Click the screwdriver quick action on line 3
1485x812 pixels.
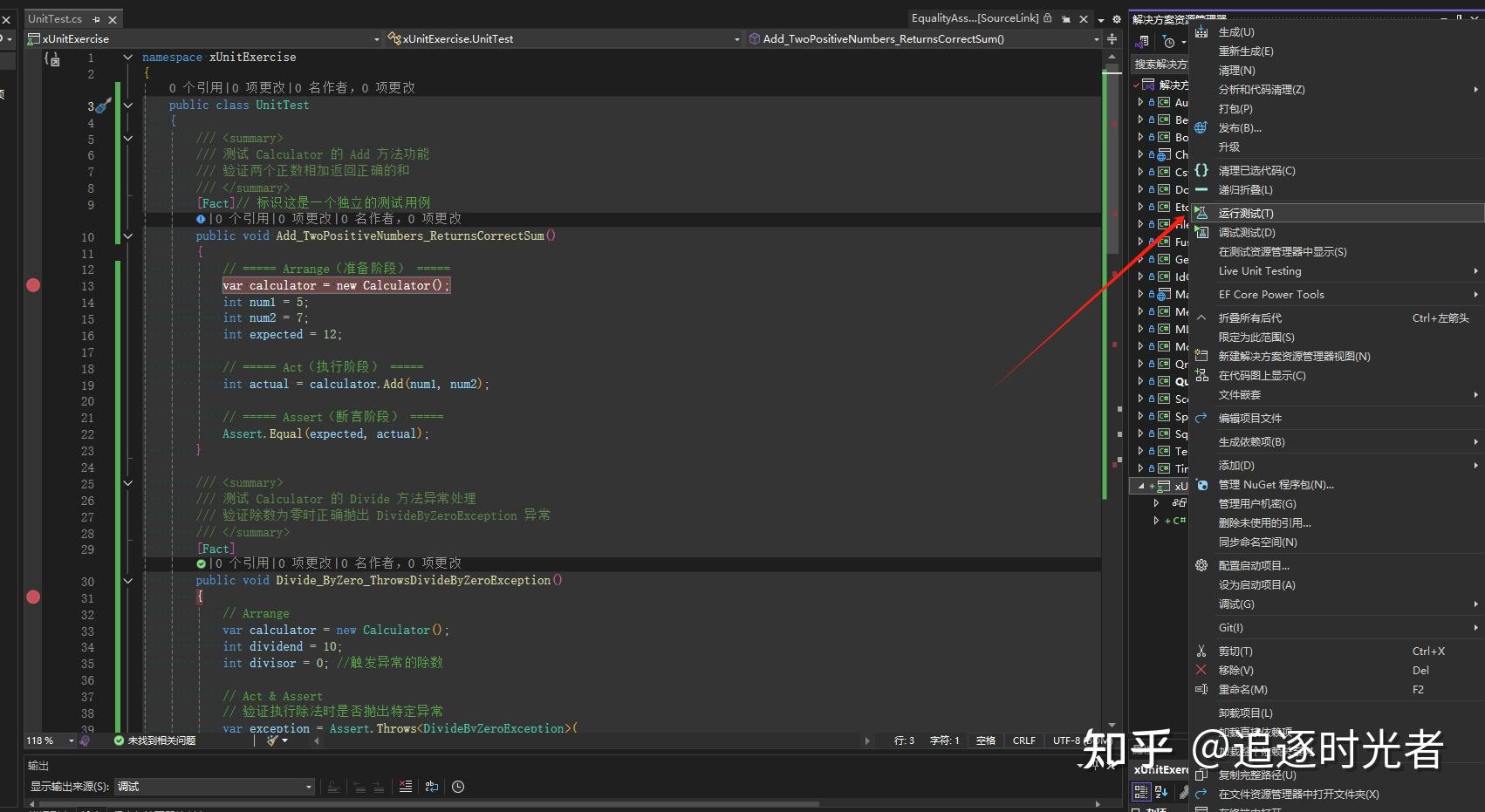pyautogui.click(x=103, y=106)
